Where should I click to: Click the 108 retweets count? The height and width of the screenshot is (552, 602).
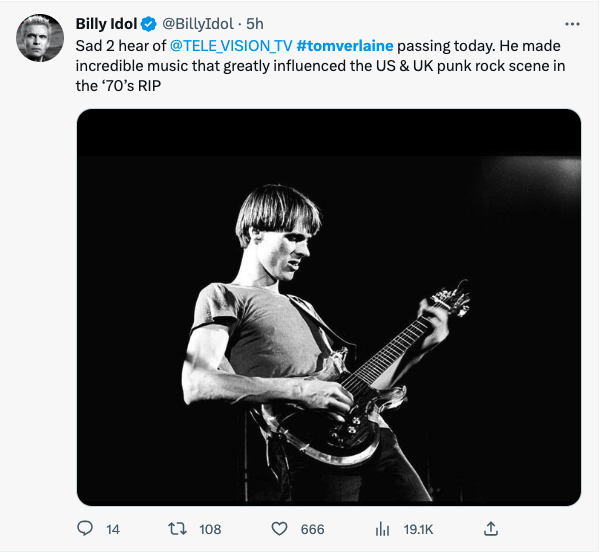[210, 529]
